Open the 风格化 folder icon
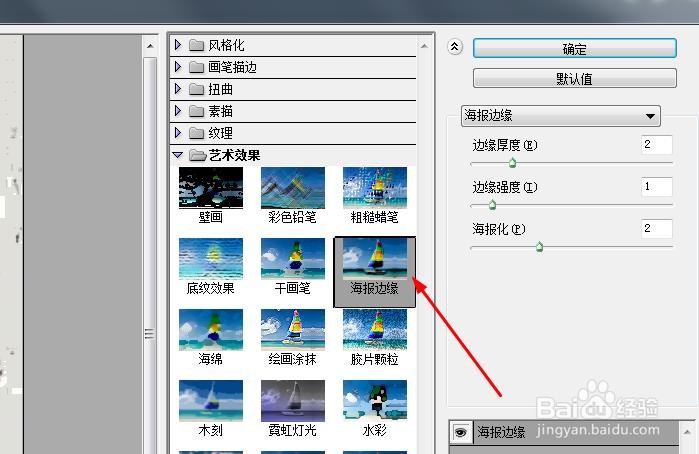The width and height of the screenshot is (699, 454). pyautogui.click(x=196, y=45)
